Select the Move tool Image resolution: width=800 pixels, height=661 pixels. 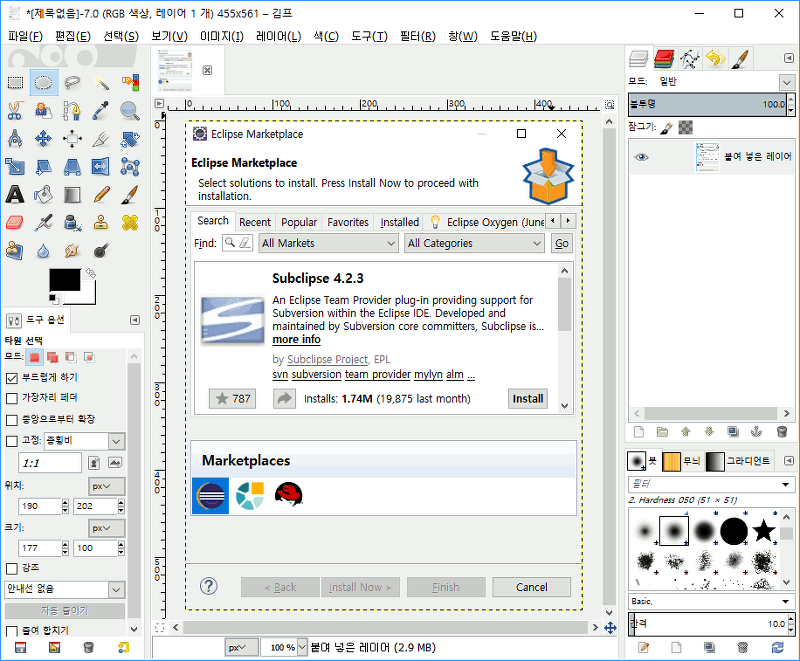[43, 138]
